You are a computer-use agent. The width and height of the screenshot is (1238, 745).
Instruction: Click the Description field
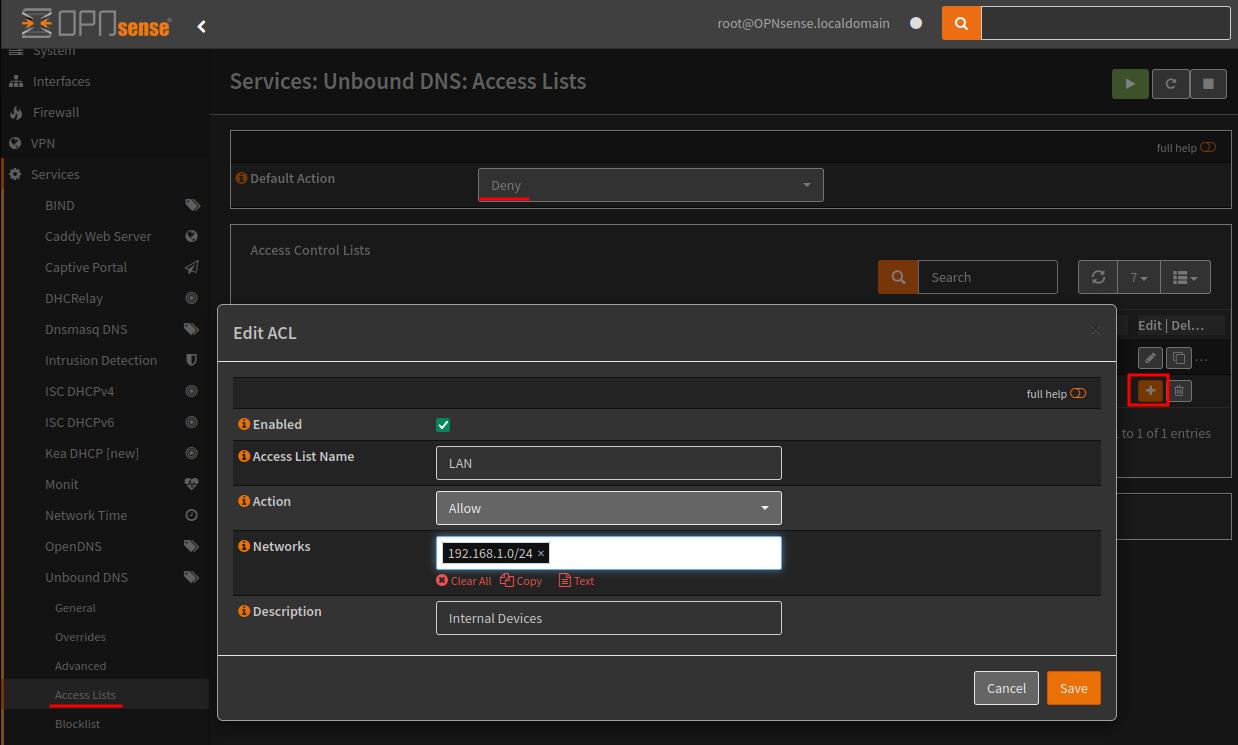[x=609, y=618]
